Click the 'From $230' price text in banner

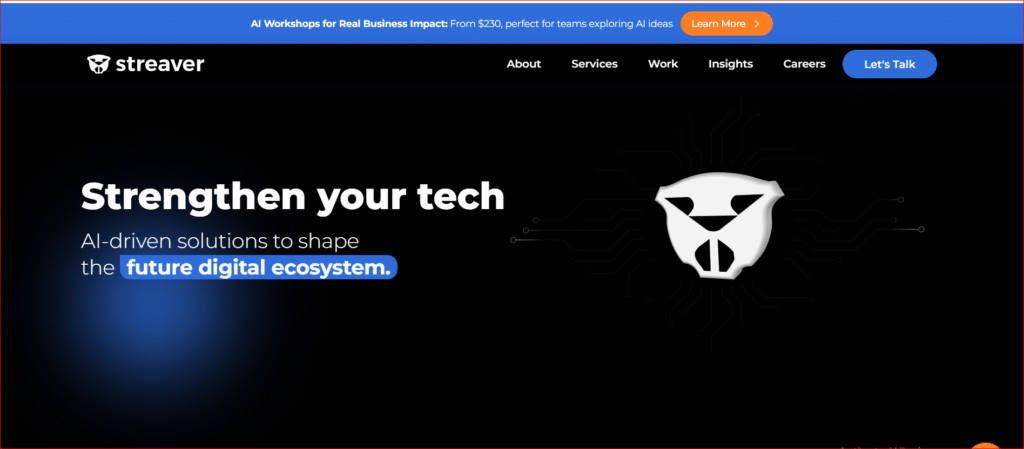474,23
